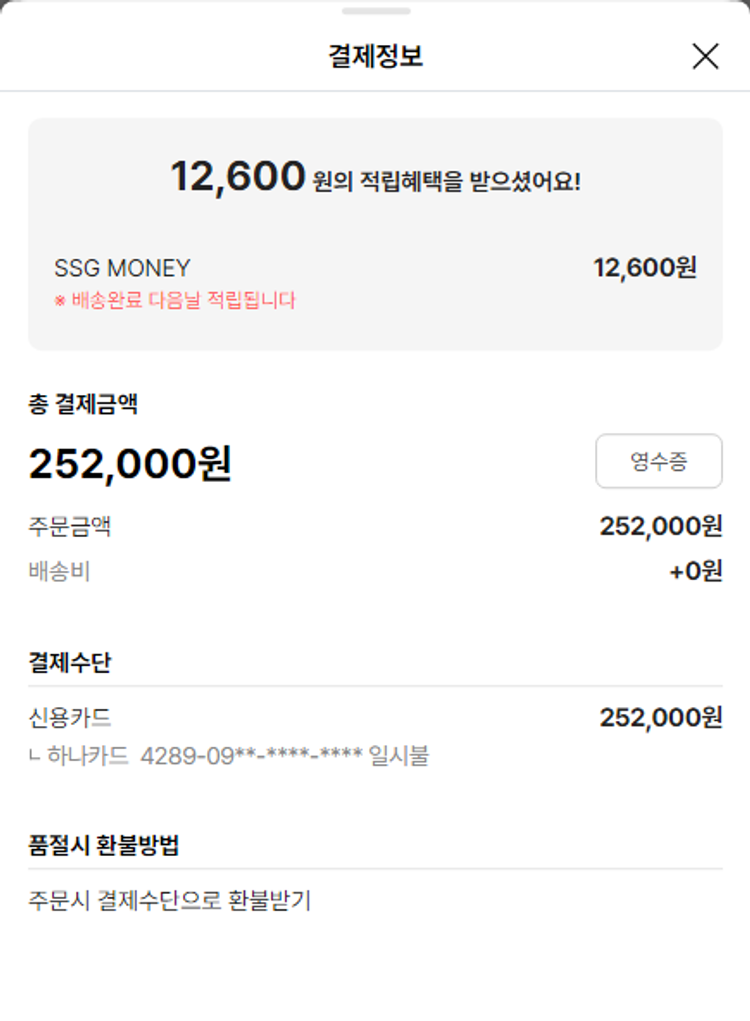This screenshot has height=1021, width=750.
Task: Click the large 12,600 reward headline
Action: (x=238, y=177)
